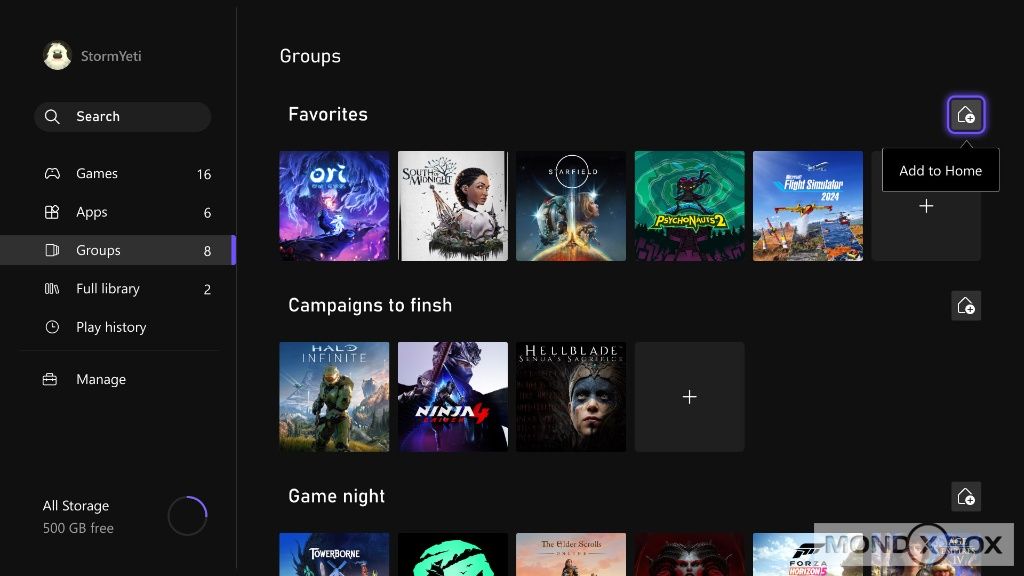This screenshot has width=1024, height=576.
Task: Open Full library in the sidebar
Action: pyautogui.click(x=108, y=289)
